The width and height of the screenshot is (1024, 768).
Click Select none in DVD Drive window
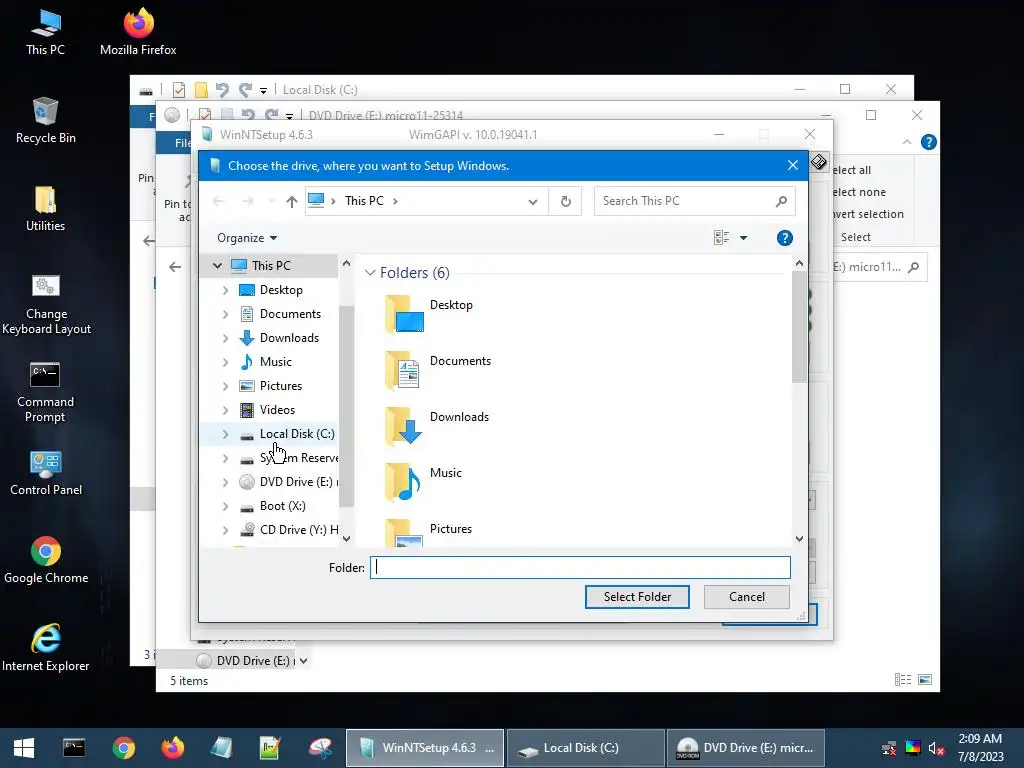[x=859, y=192]
